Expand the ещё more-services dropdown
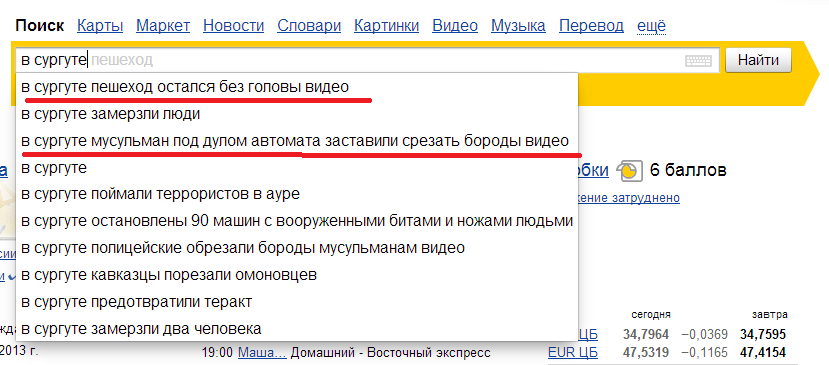Screen dimensions: 829x365 pos(651,25)
